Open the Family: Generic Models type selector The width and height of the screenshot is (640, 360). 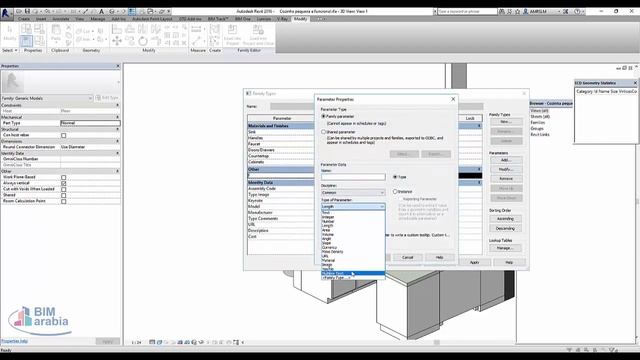(x=47, y=98)
